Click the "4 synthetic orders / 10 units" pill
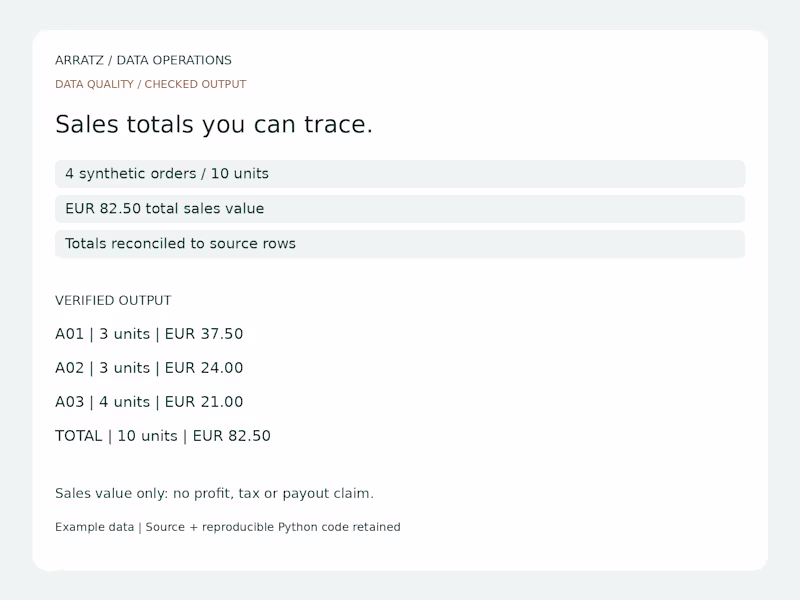Image resolution: width=800 pixels, height=600 pixels. [400, 173]
